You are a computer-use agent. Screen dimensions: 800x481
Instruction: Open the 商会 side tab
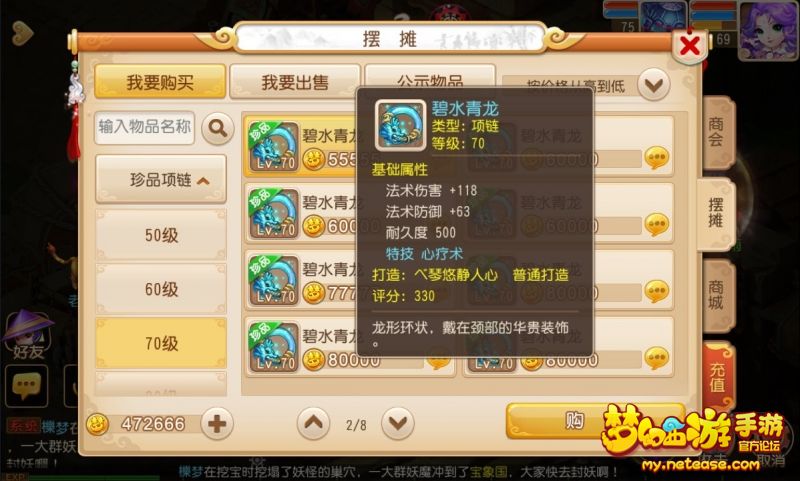point(717,133)
